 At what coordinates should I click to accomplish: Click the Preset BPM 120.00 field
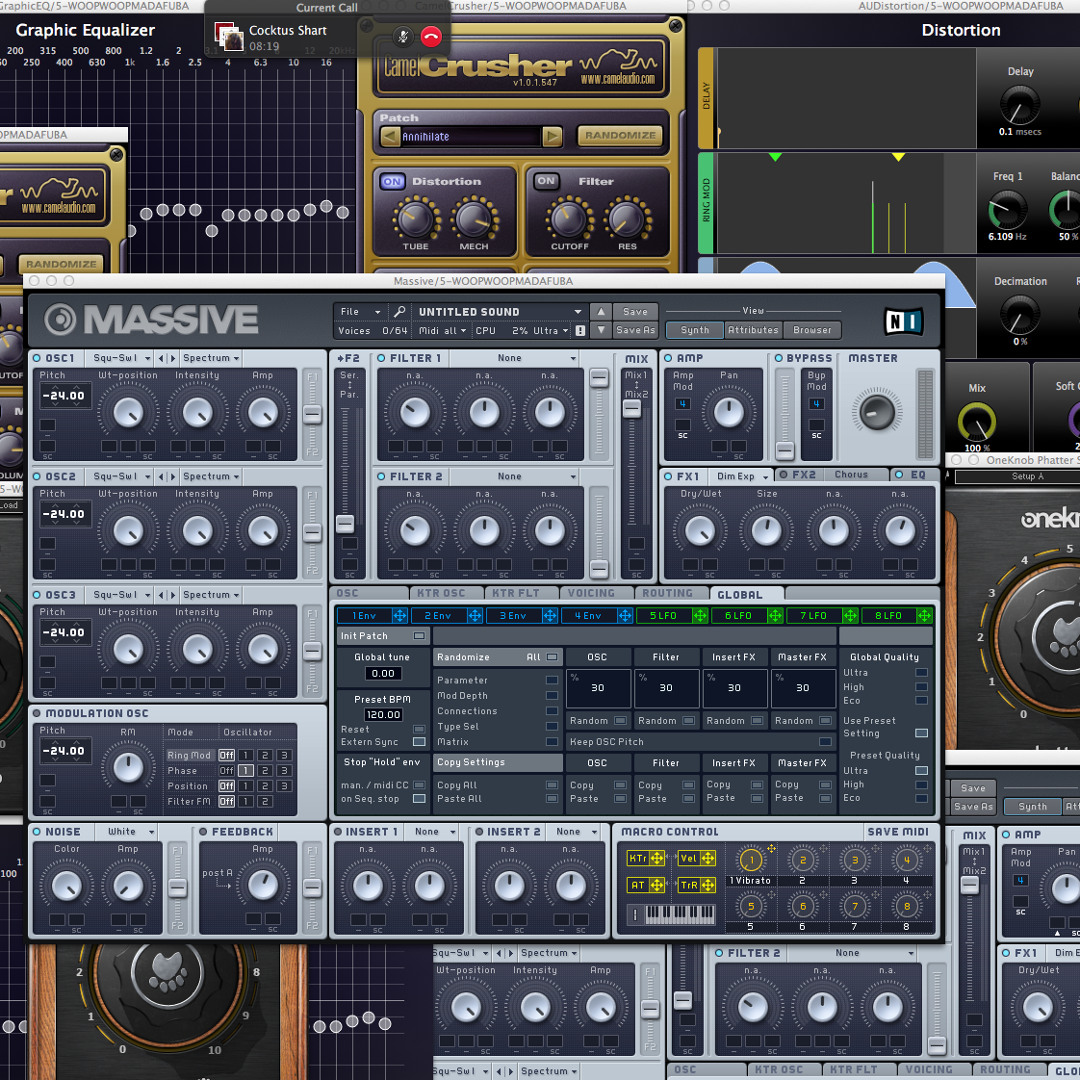point(383,714)
